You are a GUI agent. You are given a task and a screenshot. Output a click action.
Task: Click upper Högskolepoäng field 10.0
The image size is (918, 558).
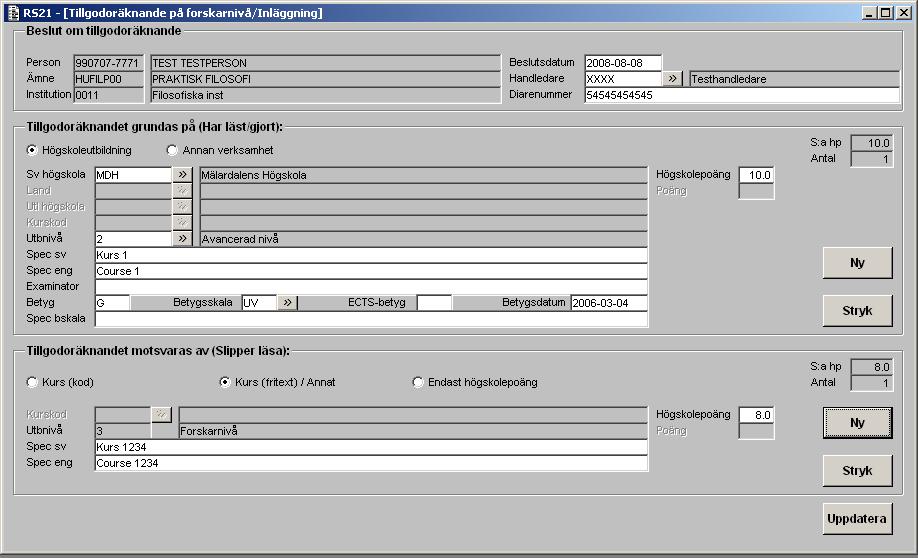click(756, 174)
